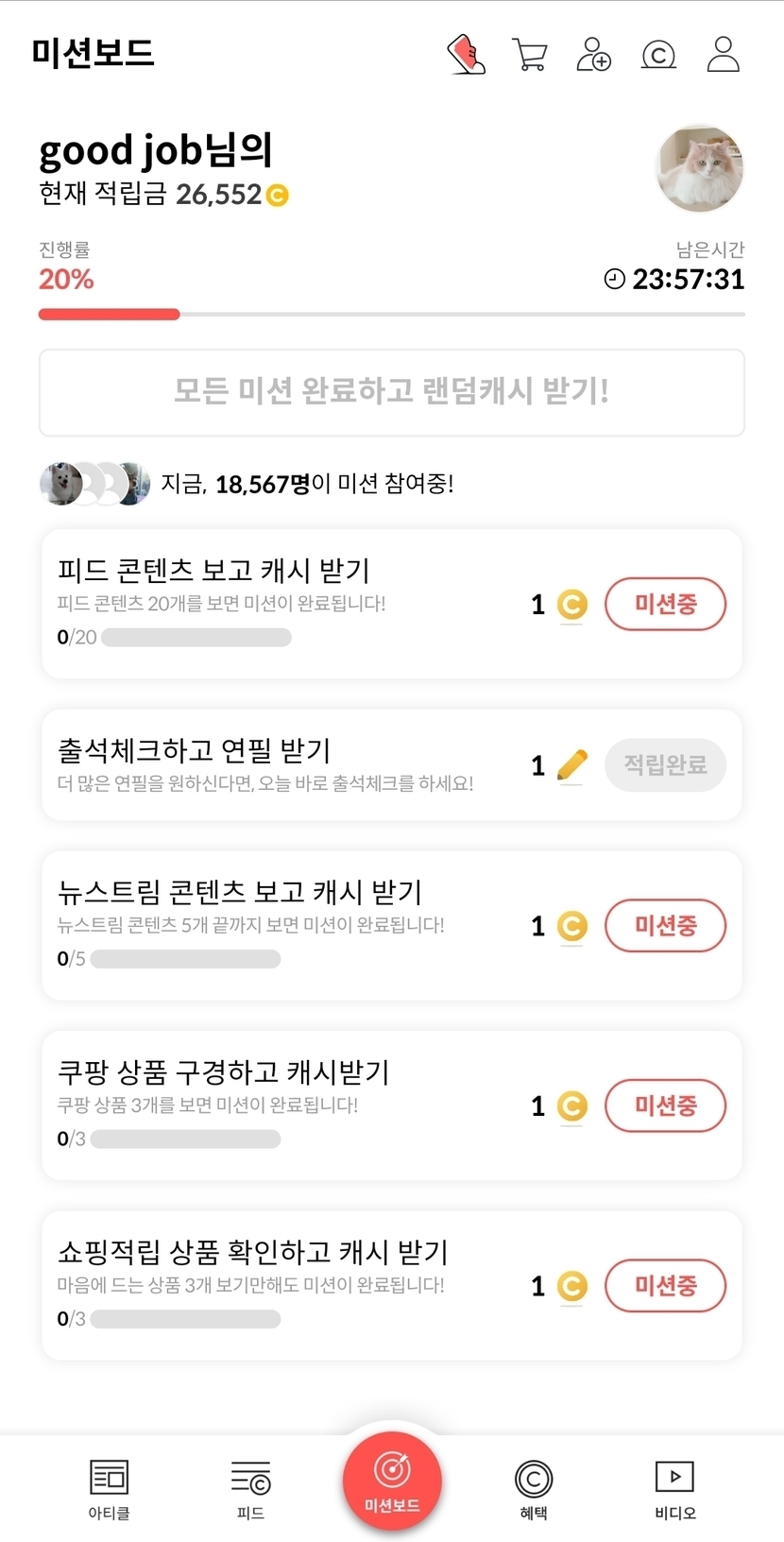
Task: Tap 미션중 for 피드 콘텐츠 mission
Action: pos(665,604)
